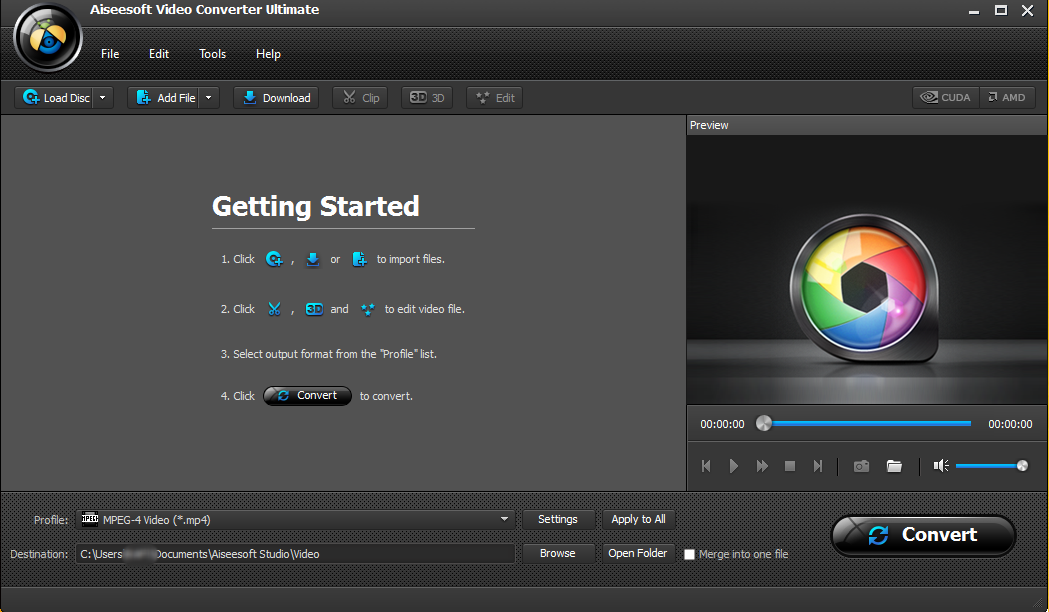Screen dimensions: 1049x612
Task: Enable Merge into one file checkbox
Action: [x=690, y=554]
